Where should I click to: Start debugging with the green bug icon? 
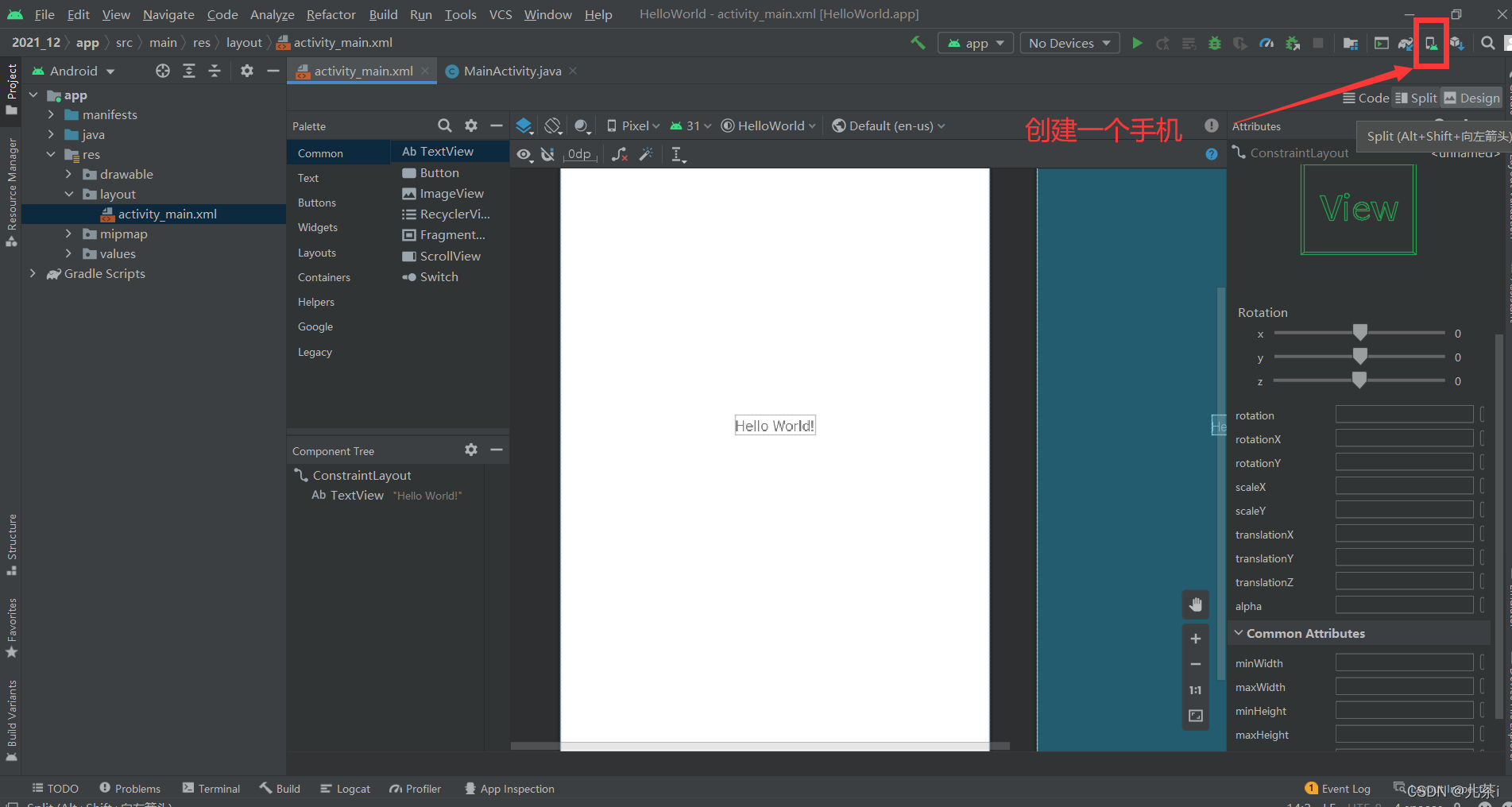1214,43
